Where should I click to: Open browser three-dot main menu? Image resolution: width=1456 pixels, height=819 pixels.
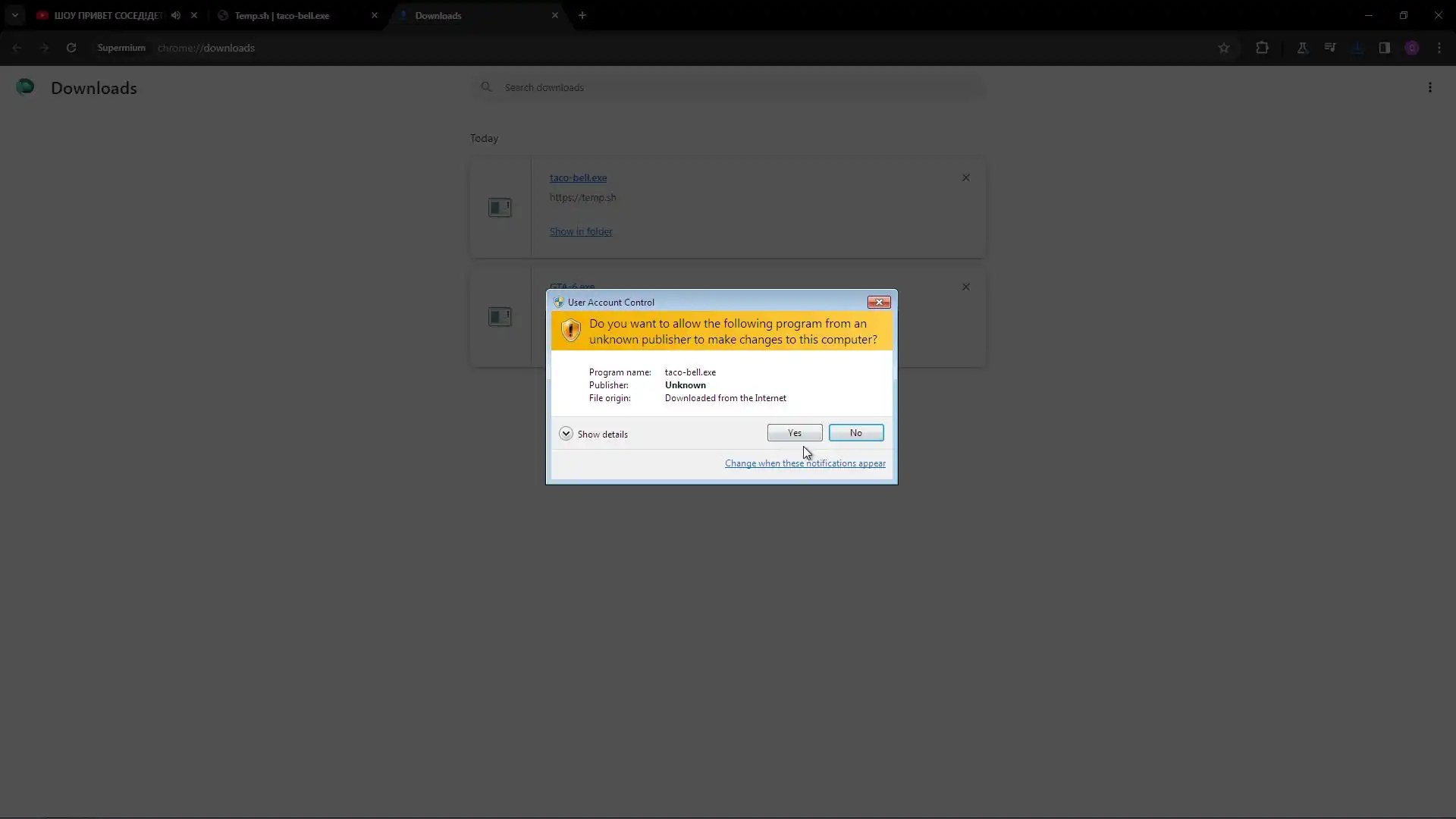pyautogui.click(x=1439, y=48)
